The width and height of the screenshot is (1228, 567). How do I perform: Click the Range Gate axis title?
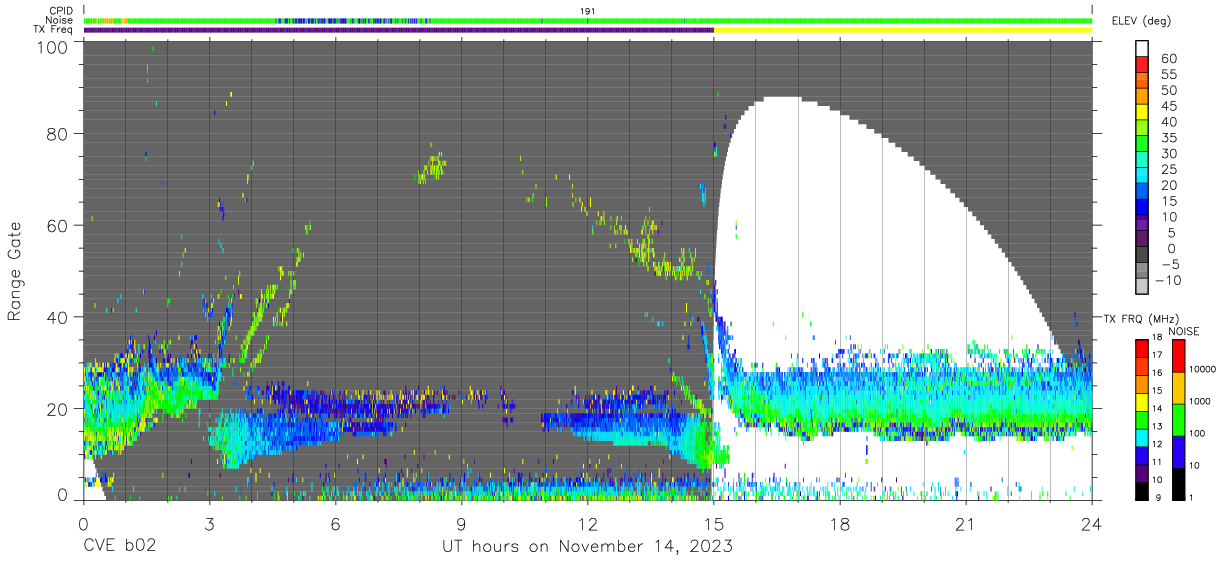pos(15,271)
